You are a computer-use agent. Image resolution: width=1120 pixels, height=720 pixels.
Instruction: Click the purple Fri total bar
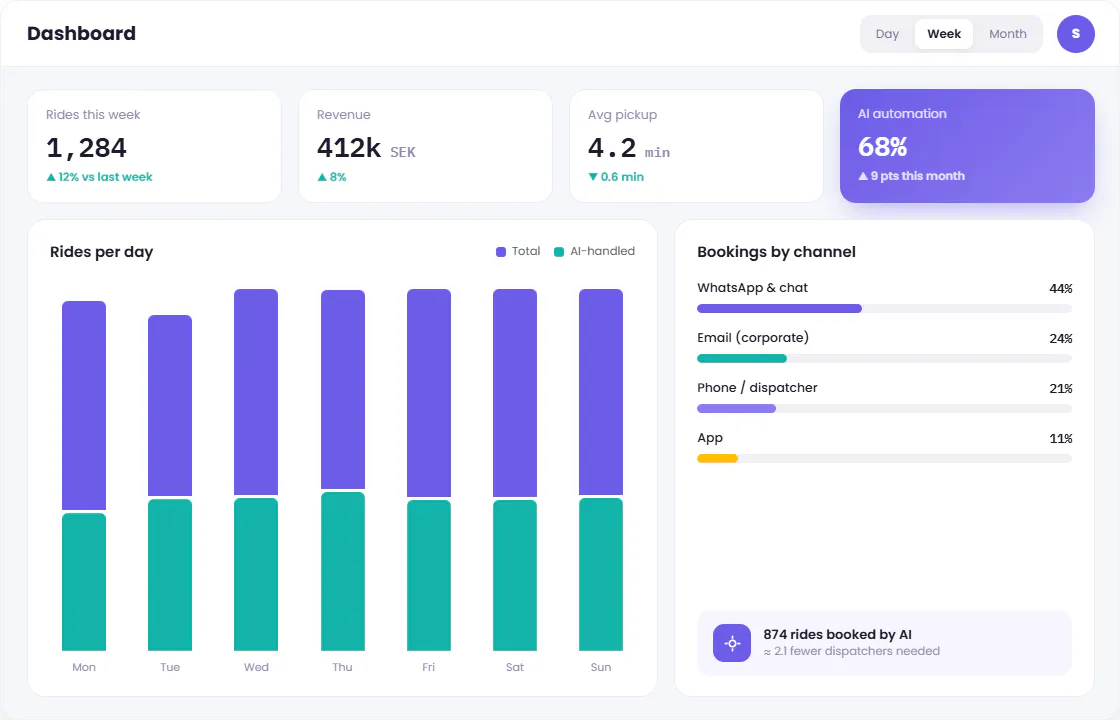pos(429,393)
